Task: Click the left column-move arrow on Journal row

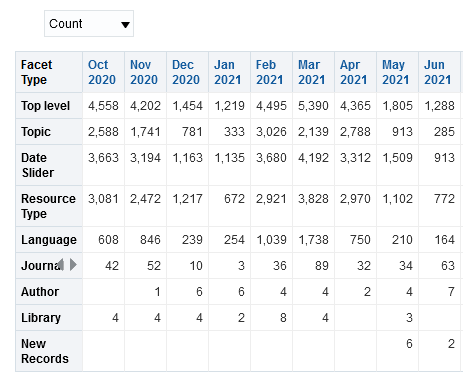Action: coord(61,265)
